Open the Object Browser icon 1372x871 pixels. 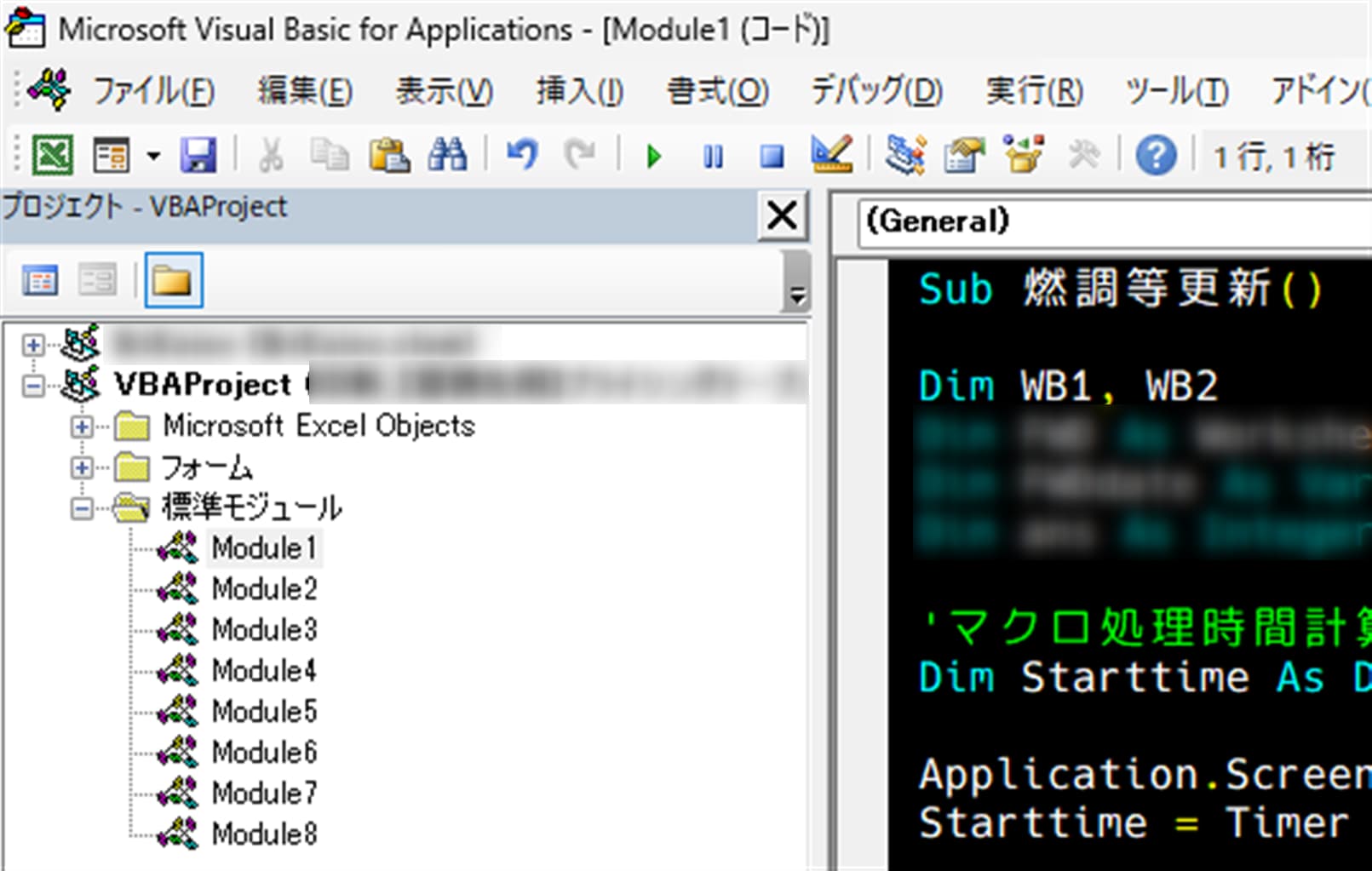1022,156
